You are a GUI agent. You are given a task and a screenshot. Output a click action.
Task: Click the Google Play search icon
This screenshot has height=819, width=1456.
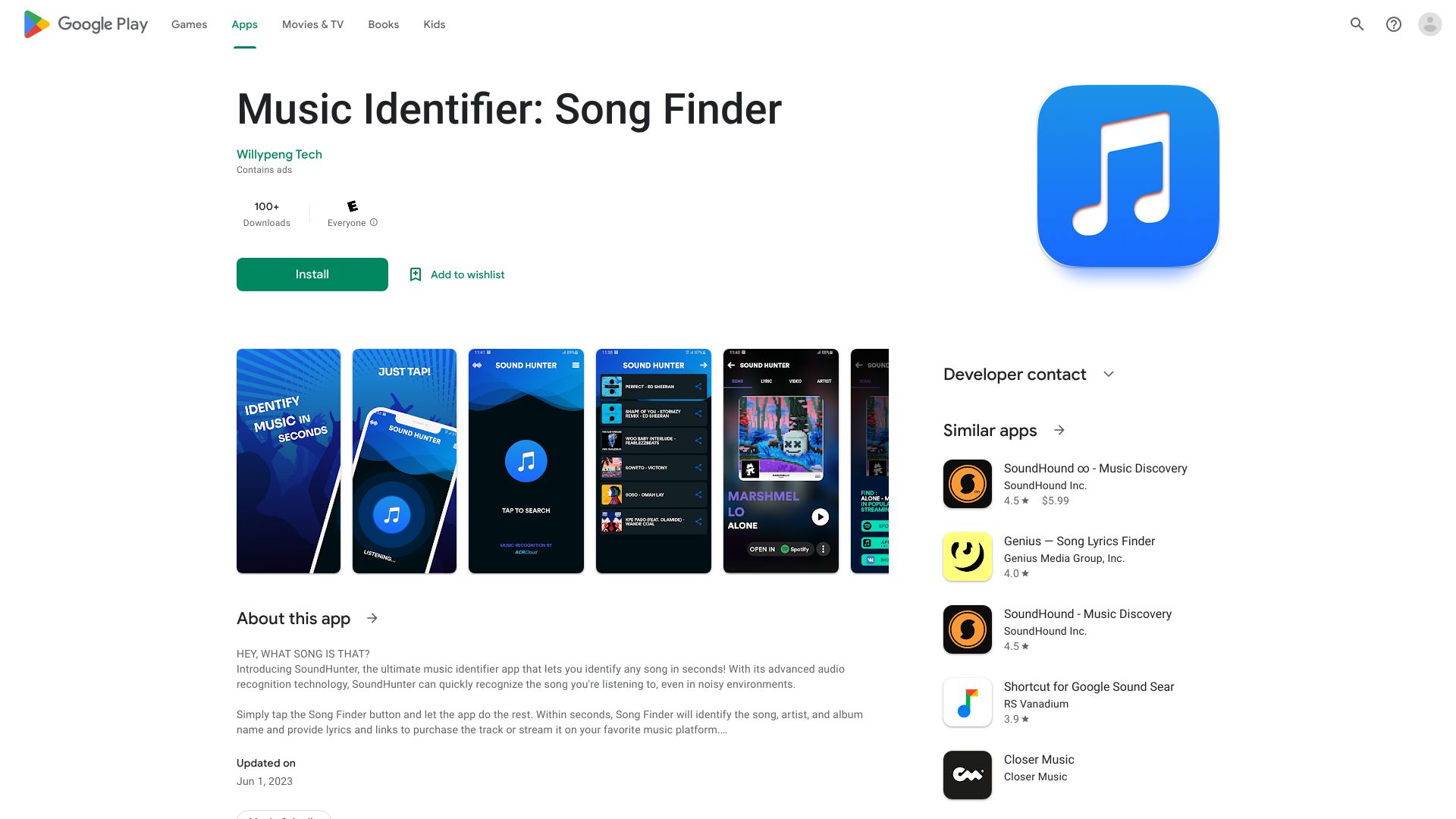click(x=1357, y=24)
